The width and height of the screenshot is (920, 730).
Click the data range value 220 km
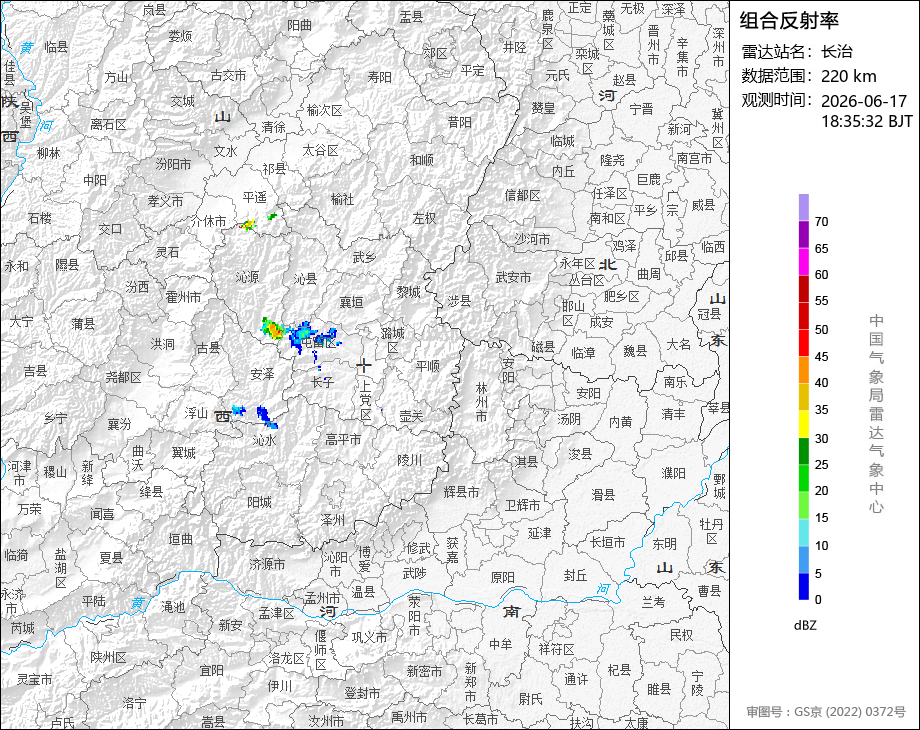848,76
